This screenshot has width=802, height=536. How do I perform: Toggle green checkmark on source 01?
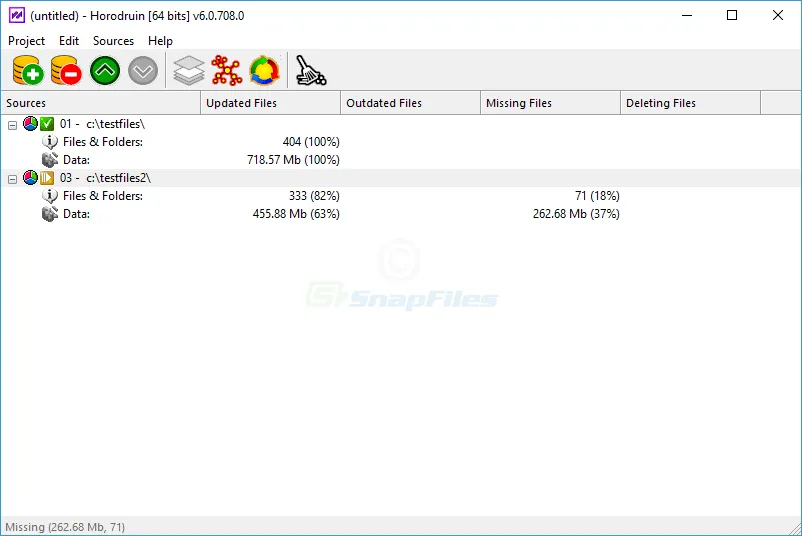[47, 124]
